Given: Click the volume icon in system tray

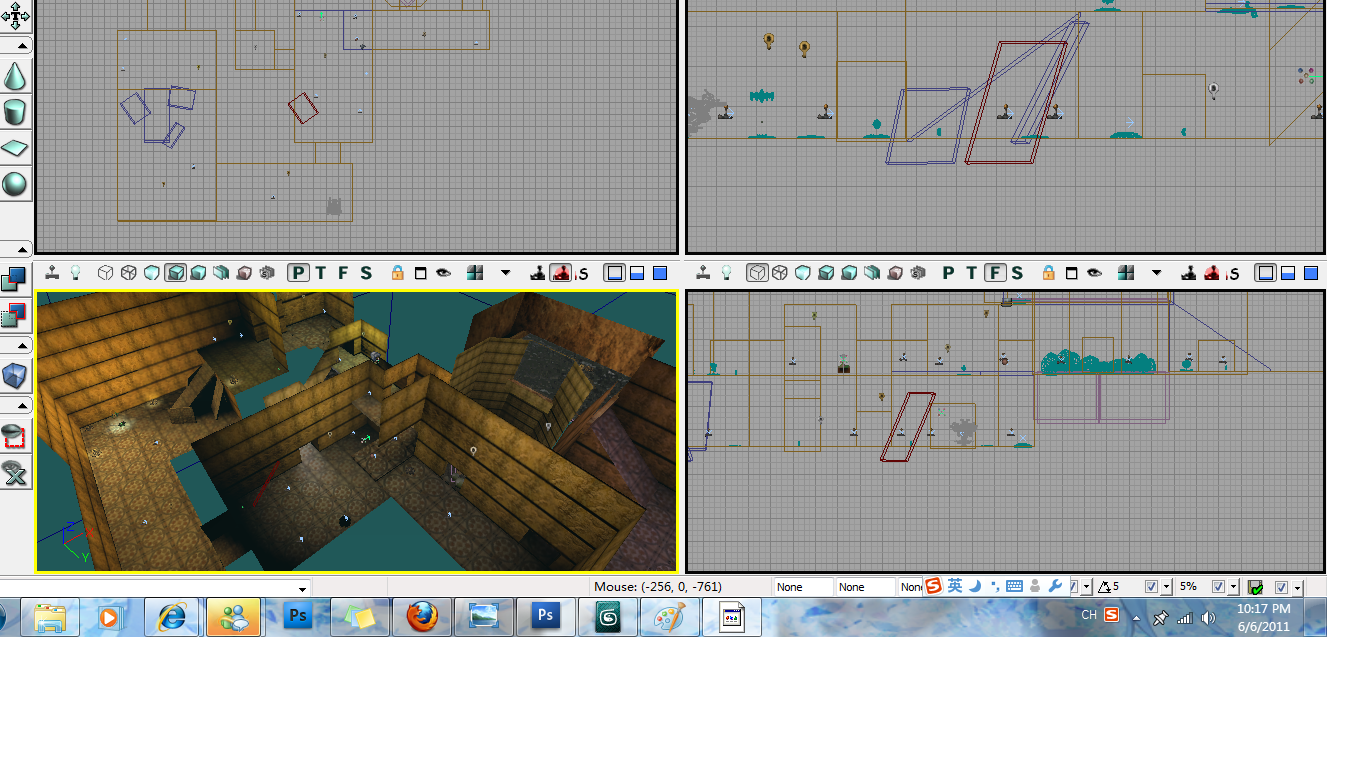Looking at the screenshot, I should 1208,618.
